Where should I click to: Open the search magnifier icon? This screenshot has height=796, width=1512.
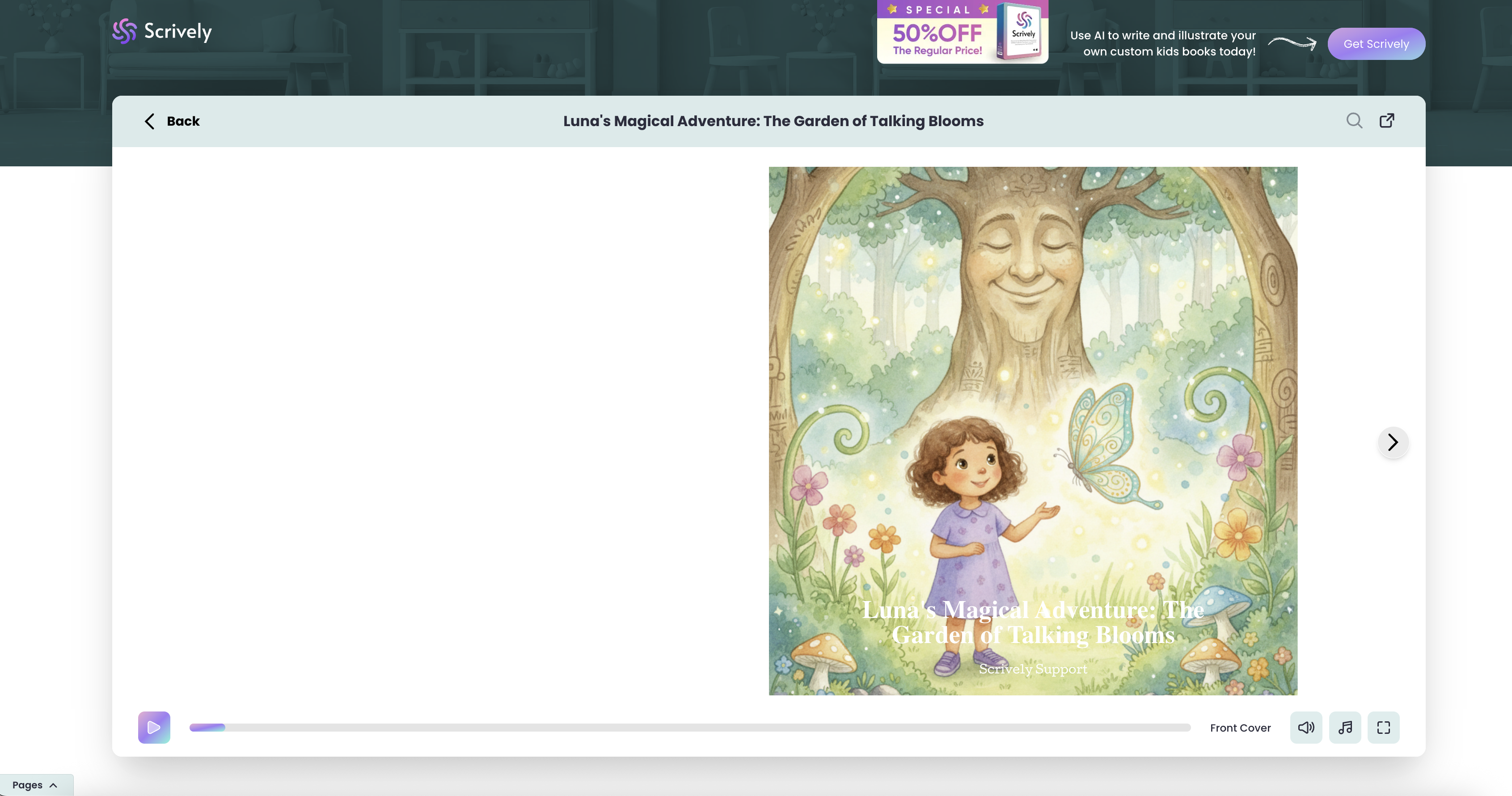pyautogui.click(x=1354, y=120)
